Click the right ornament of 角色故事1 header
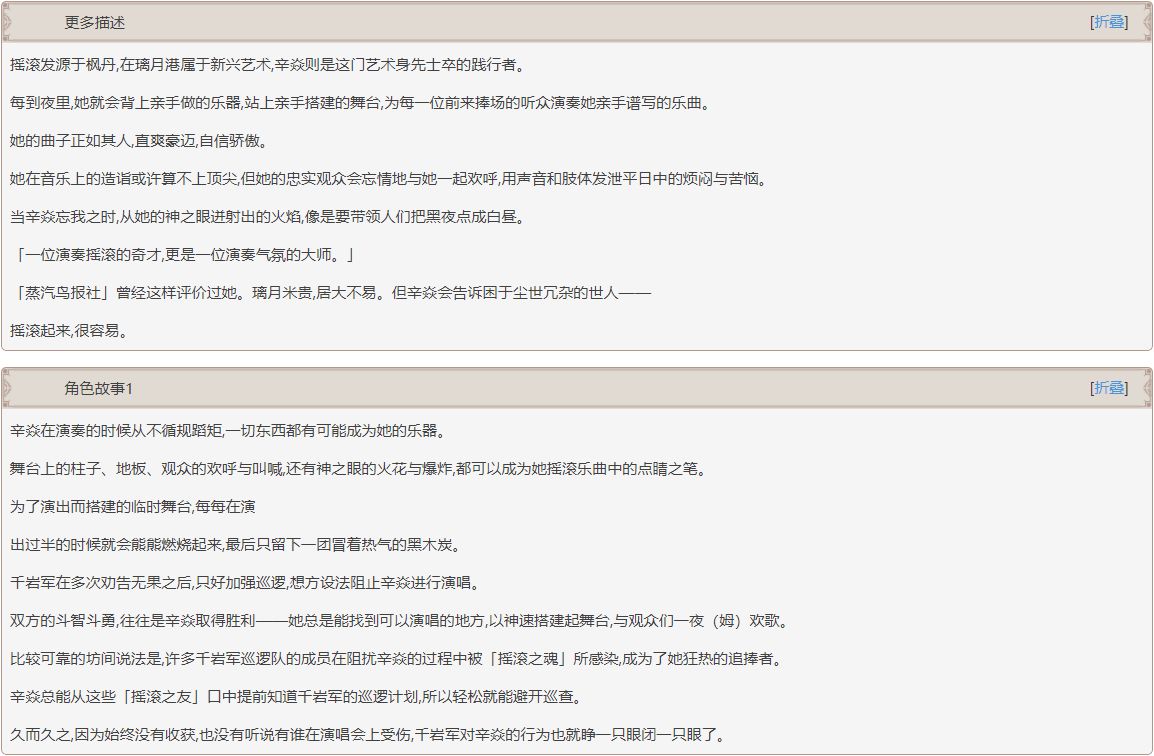The height and width of the screenshot is (756, 1154). [1147, 388]
